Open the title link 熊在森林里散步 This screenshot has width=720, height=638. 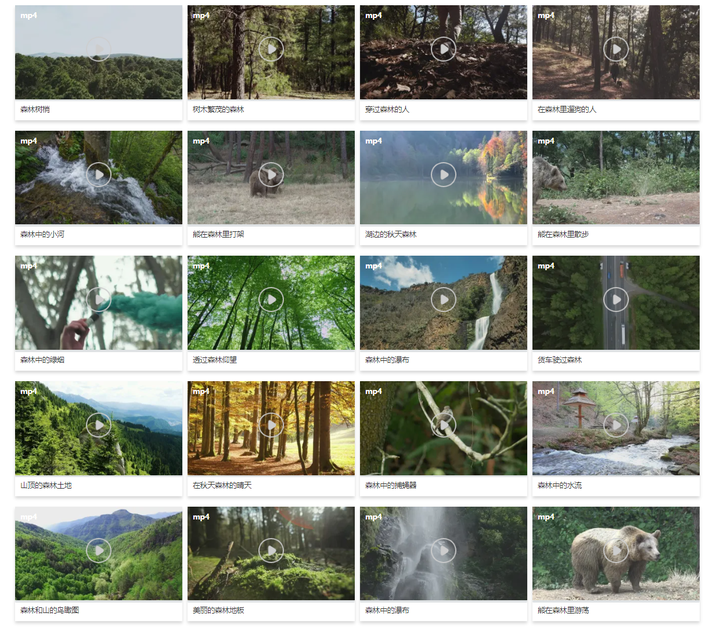(563, 235)
